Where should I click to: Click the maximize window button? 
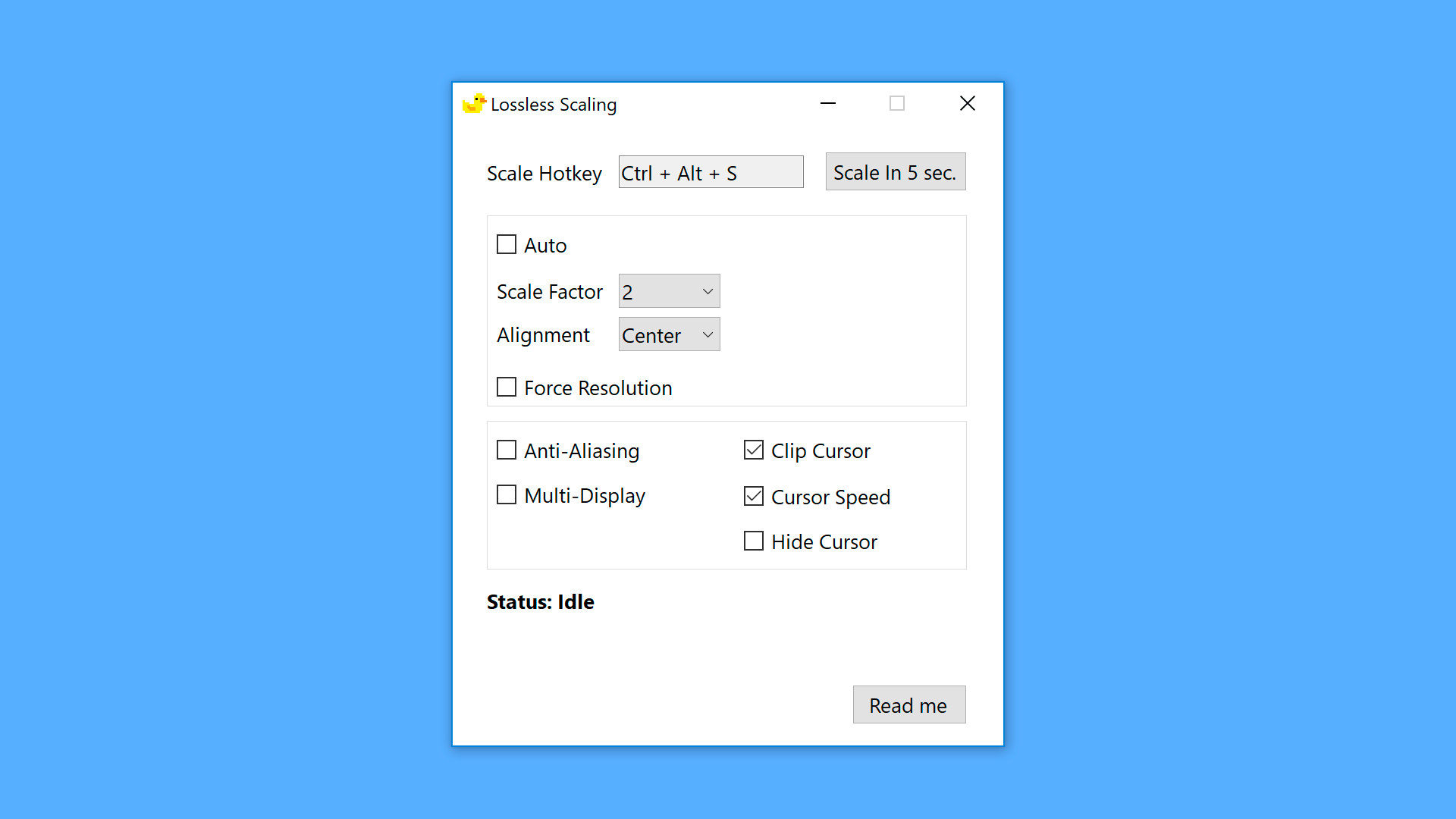pos(897,103)
